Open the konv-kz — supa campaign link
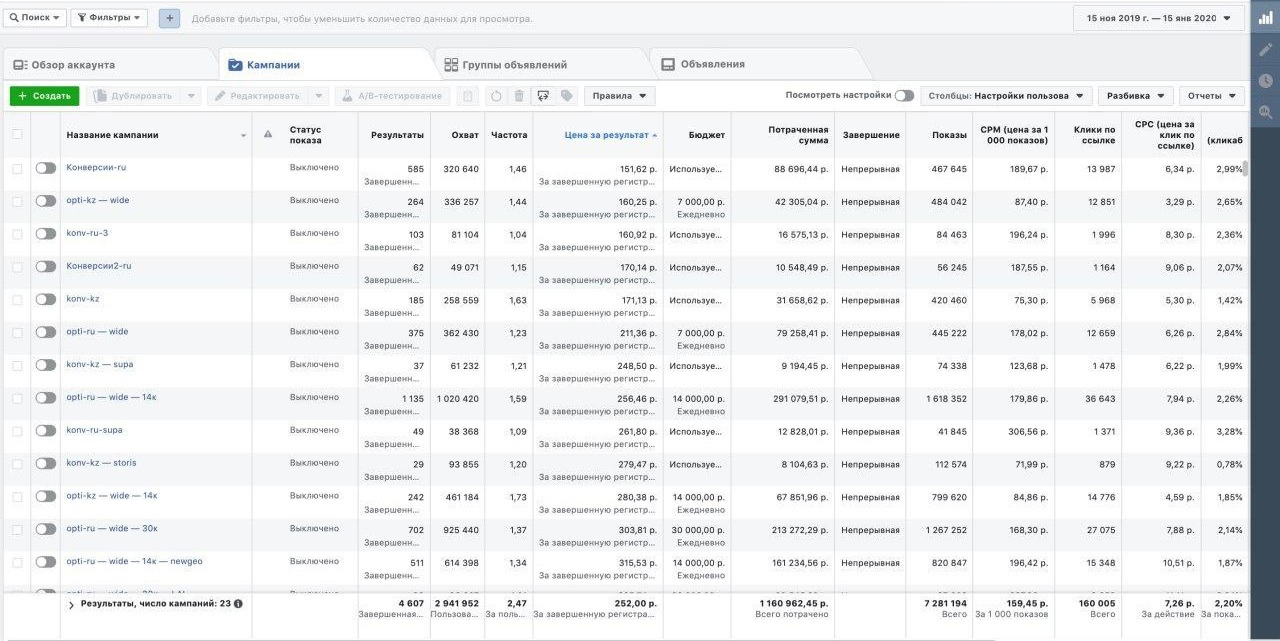Screen dimensions: 1280x641 pyautogui.click(x=100, y=365)
